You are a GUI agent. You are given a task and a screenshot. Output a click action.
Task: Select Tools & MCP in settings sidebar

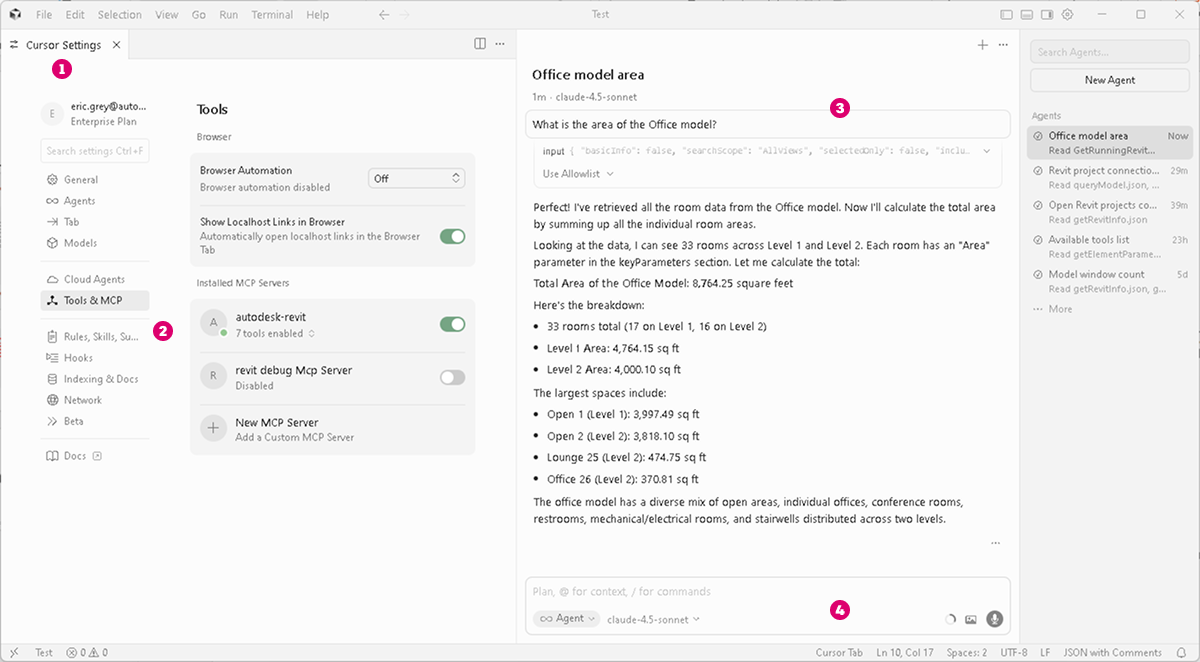pos(95,300)
